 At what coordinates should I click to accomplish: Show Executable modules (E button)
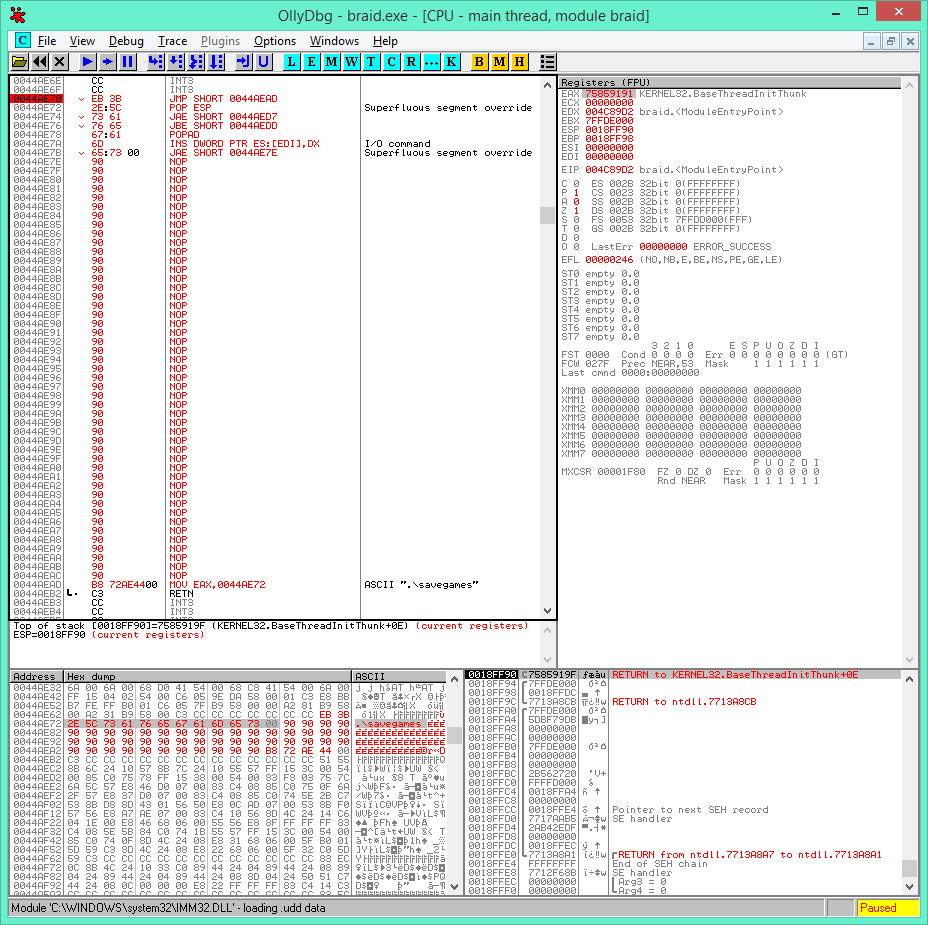pos(312,62)
